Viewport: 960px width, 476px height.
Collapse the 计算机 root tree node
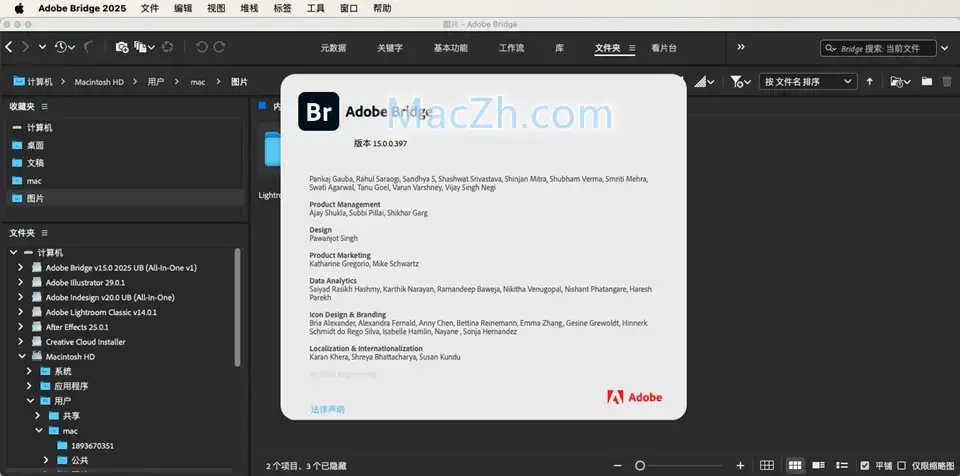coord(13,252)
